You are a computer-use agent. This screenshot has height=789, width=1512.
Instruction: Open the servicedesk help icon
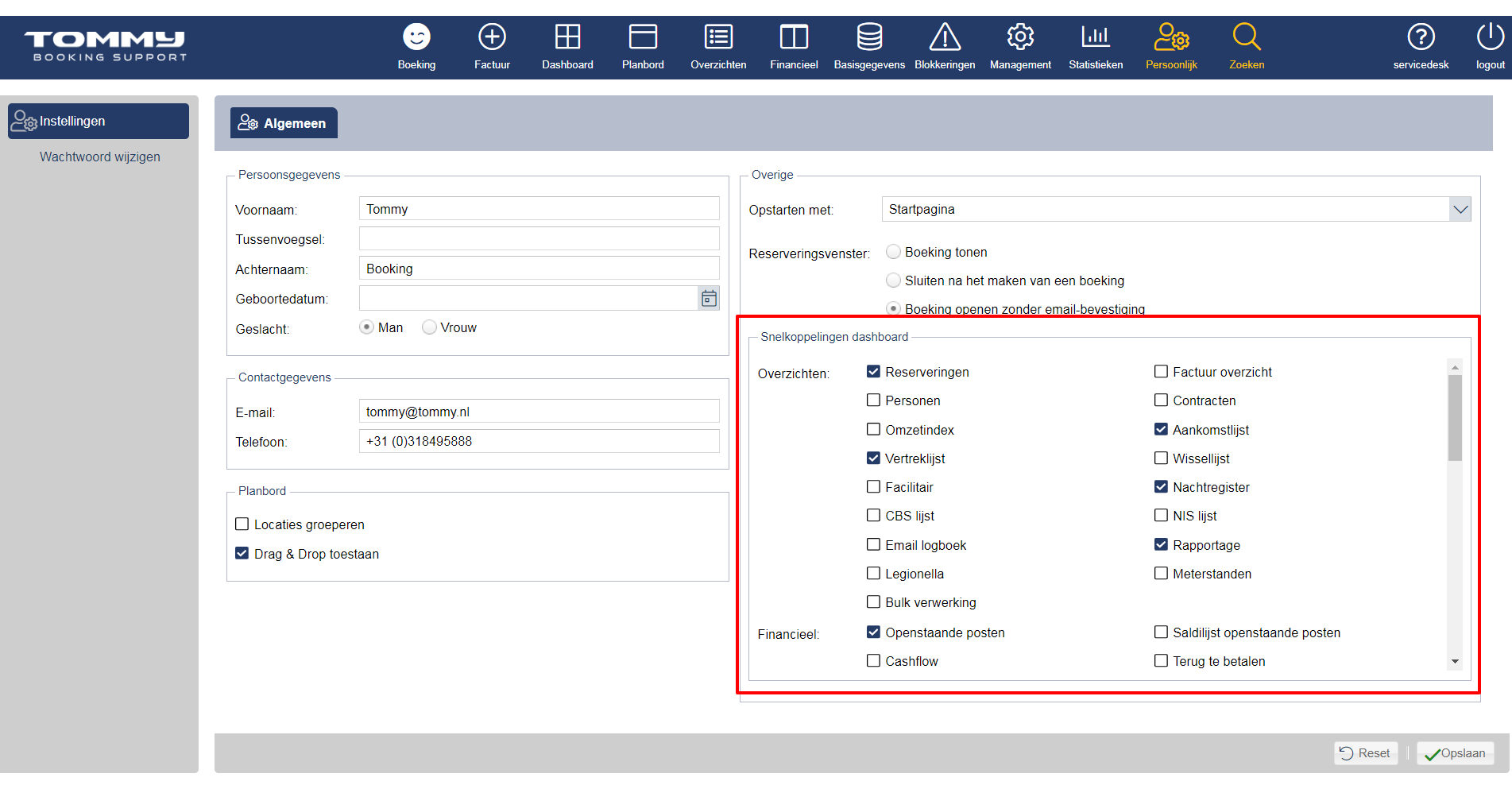point(1421,37)
